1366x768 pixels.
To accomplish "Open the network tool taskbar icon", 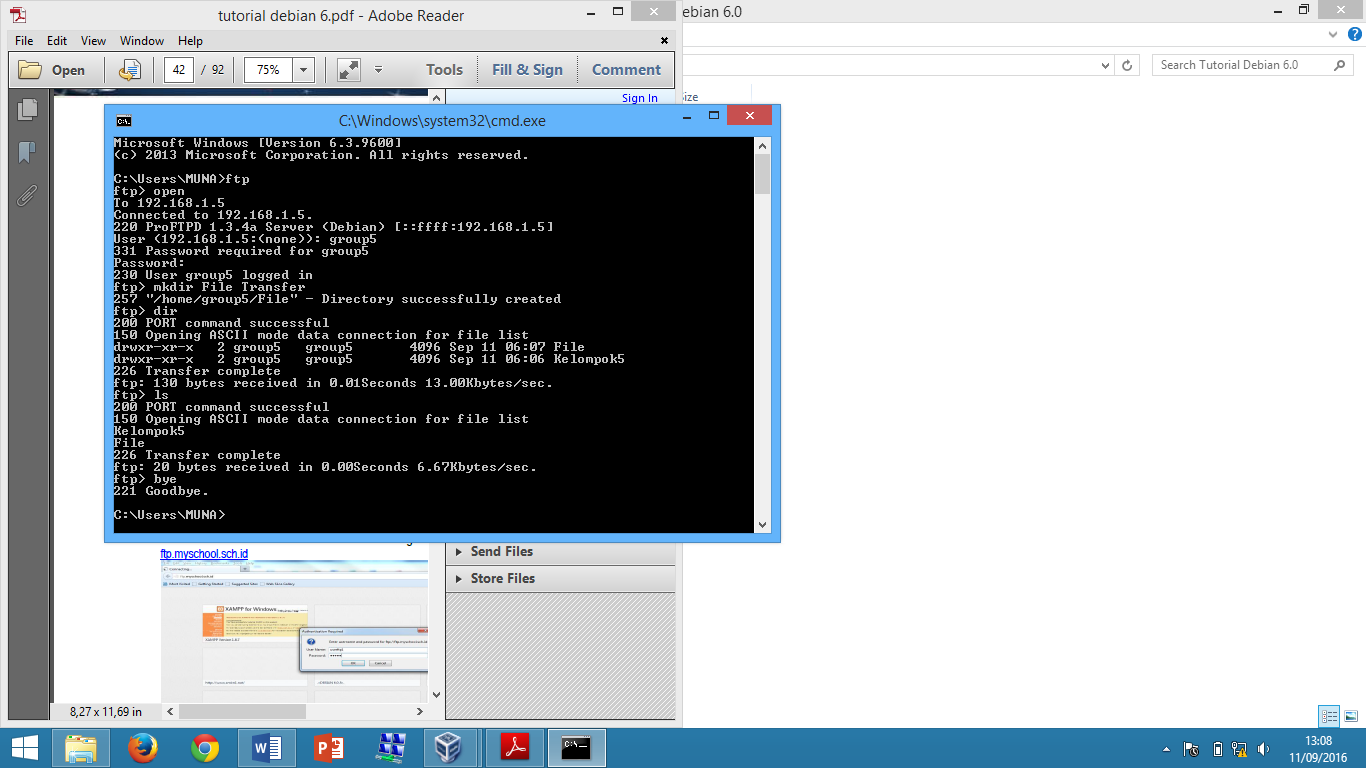I will pos(390,748).
